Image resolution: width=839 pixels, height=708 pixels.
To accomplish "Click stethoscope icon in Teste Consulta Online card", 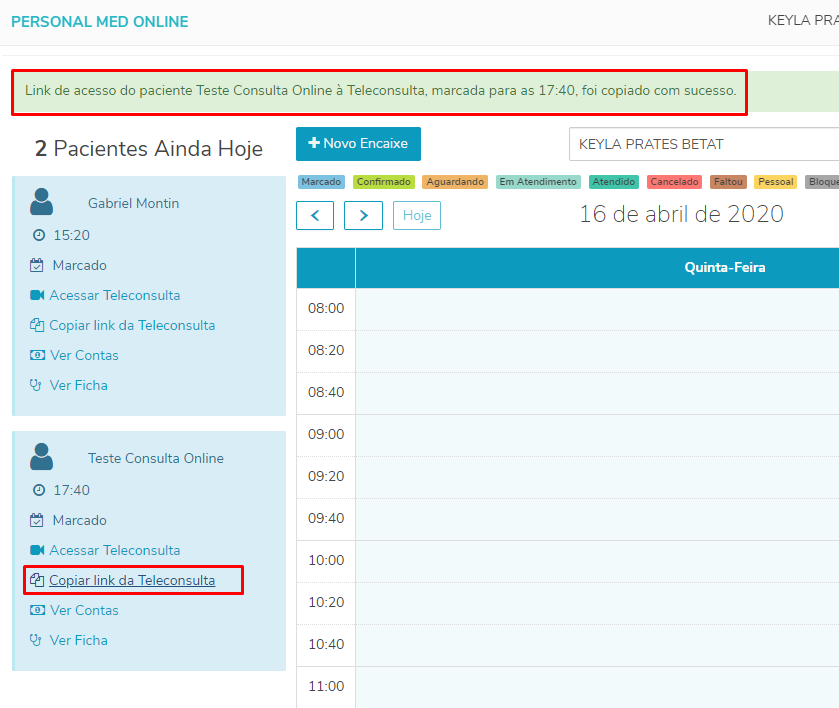I will pos(35,640).
